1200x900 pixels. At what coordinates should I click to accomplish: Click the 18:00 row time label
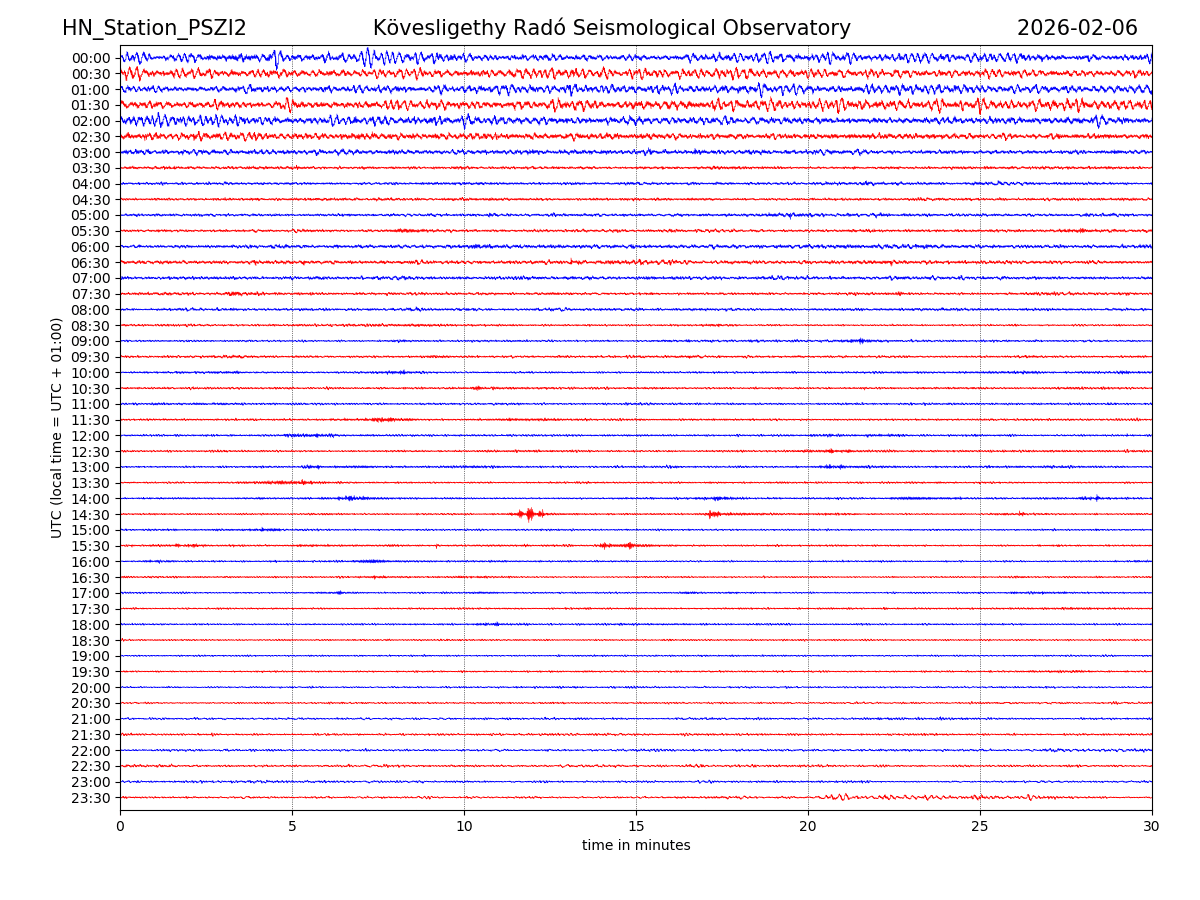pos(91,625)
